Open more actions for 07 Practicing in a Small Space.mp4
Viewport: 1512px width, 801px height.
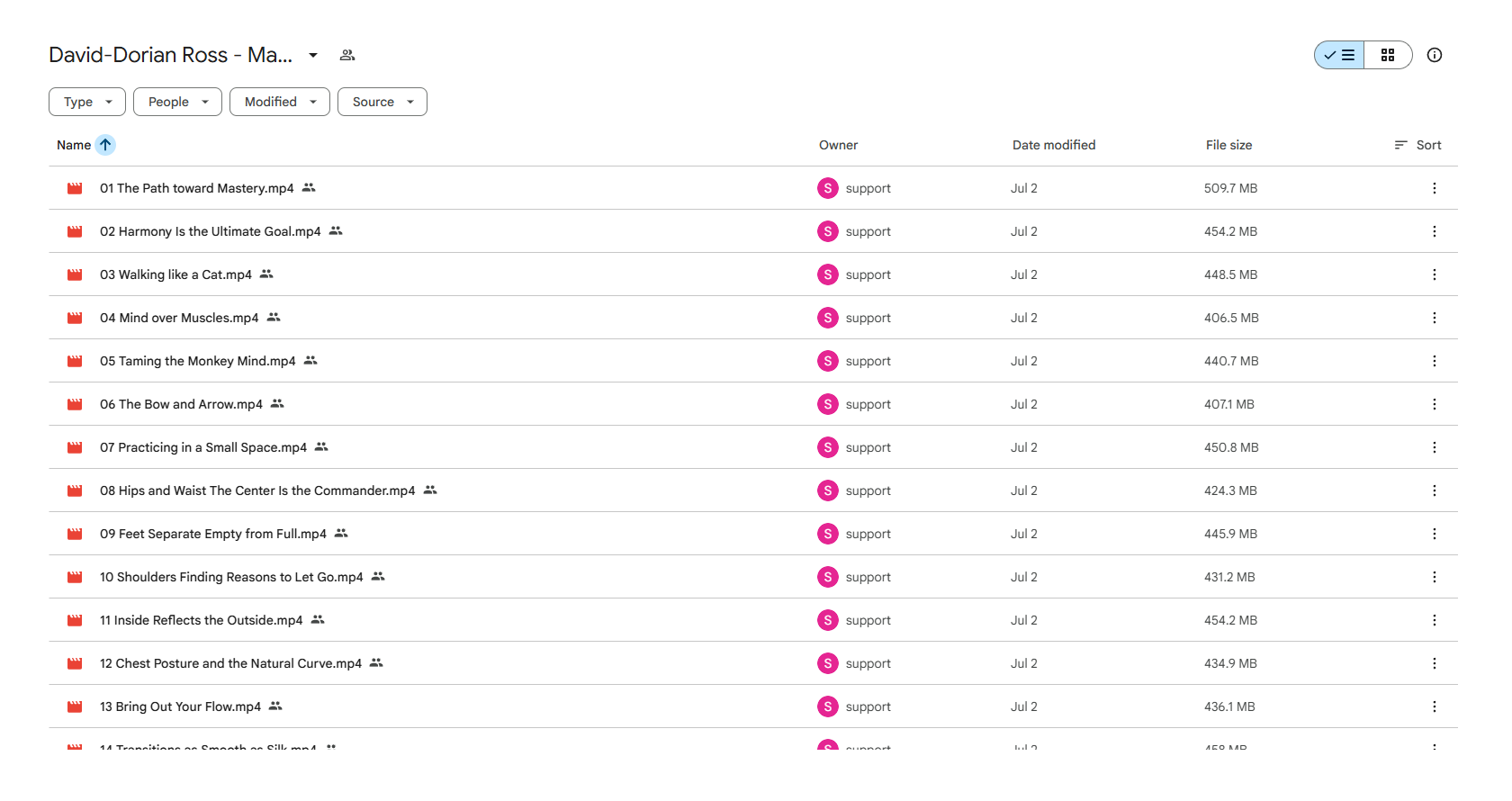tap(1435, 447)
